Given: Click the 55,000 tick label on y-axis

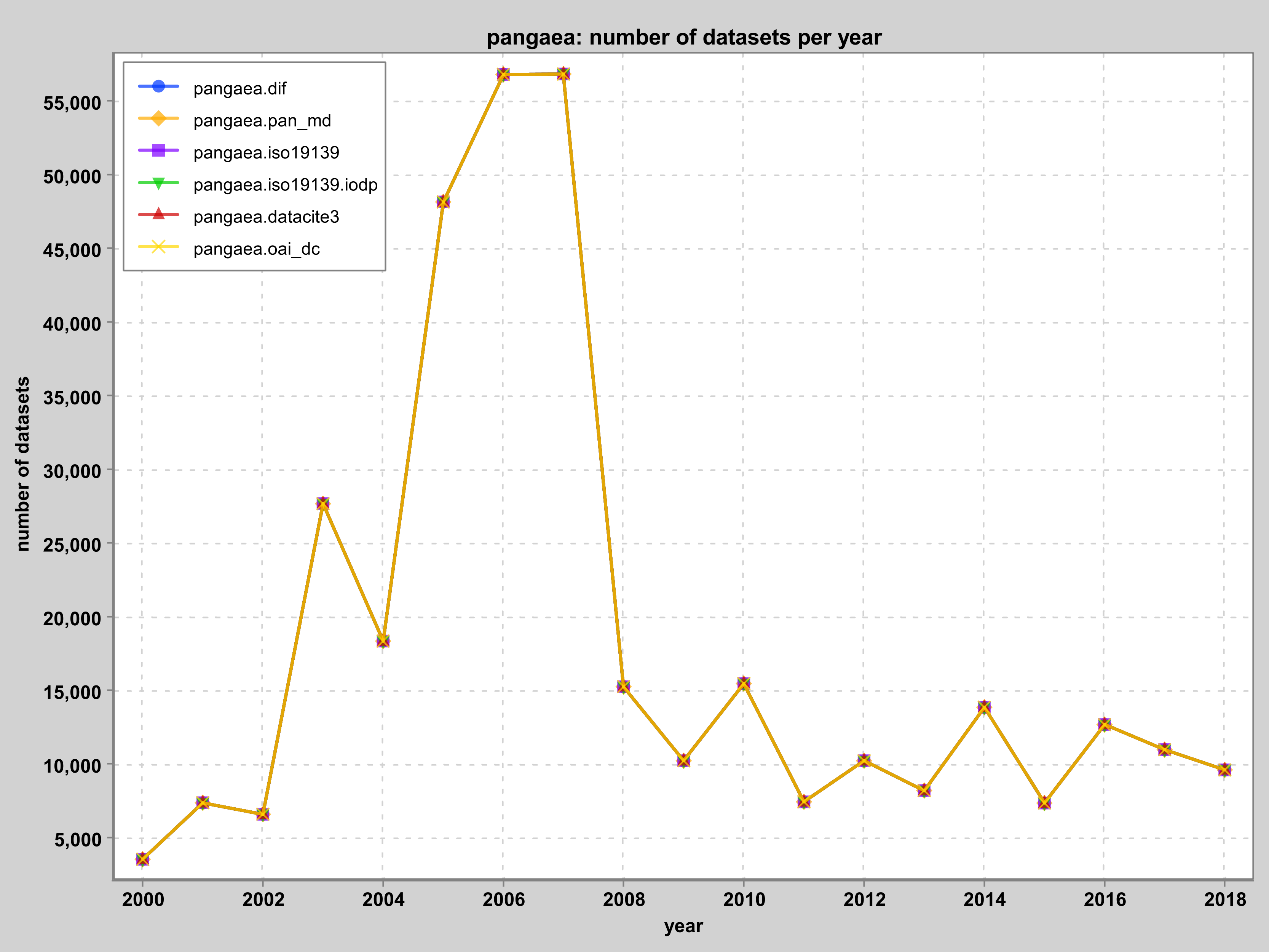Looking at the screenshot, I should click(x=72, y=103).
